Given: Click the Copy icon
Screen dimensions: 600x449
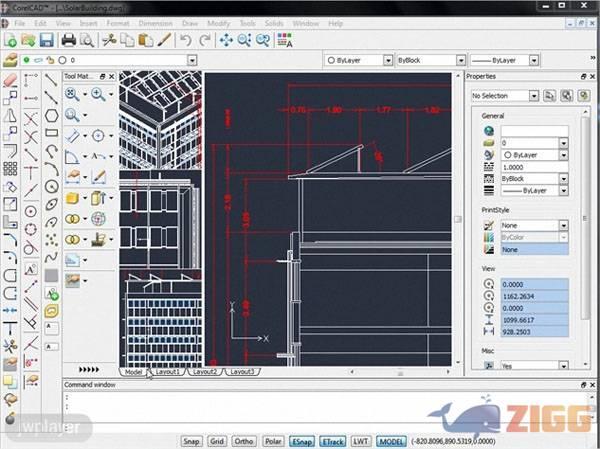Looking at the screenshot, I should point(127,40).
